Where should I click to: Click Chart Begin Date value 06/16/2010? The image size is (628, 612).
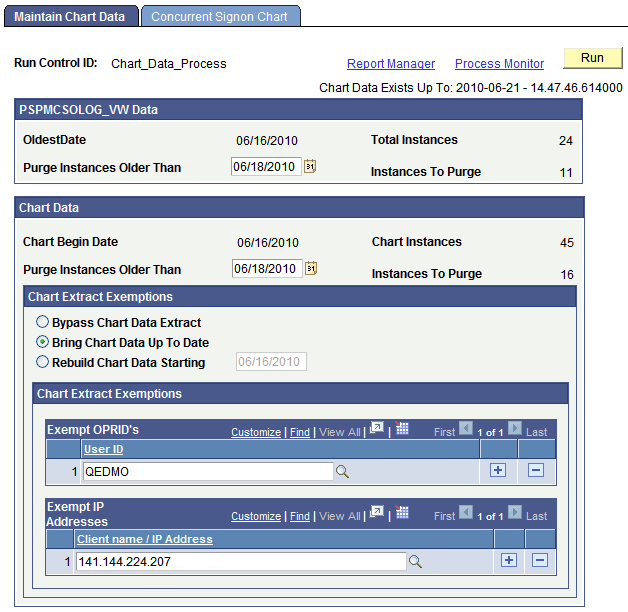(268, 243)
